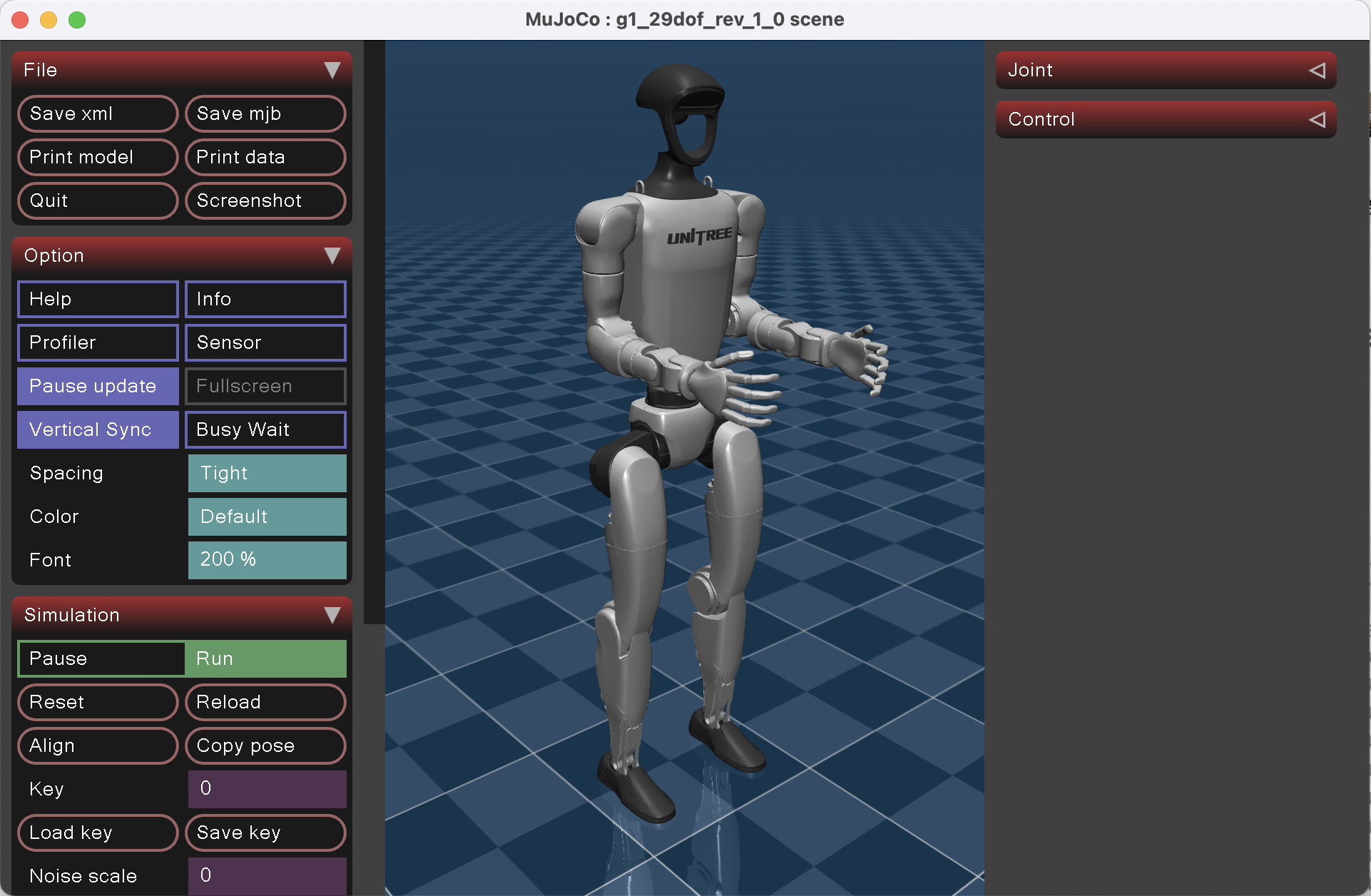Click the Save mjb button
The height and width of the screenshot is (896, 1371).
(x=265, y=113)
